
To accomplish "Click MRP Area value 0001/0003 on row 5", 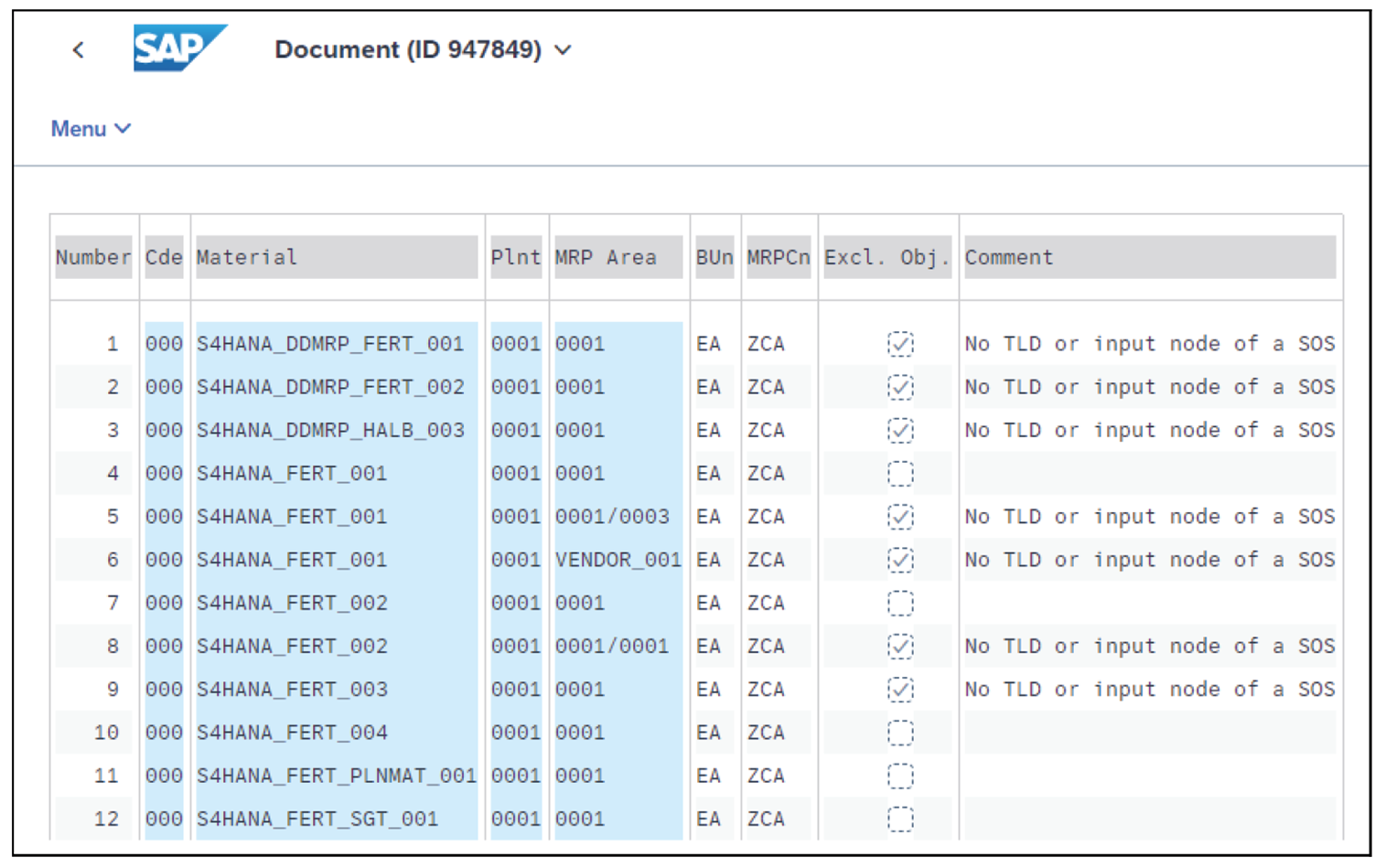I will tap(615, 516).
